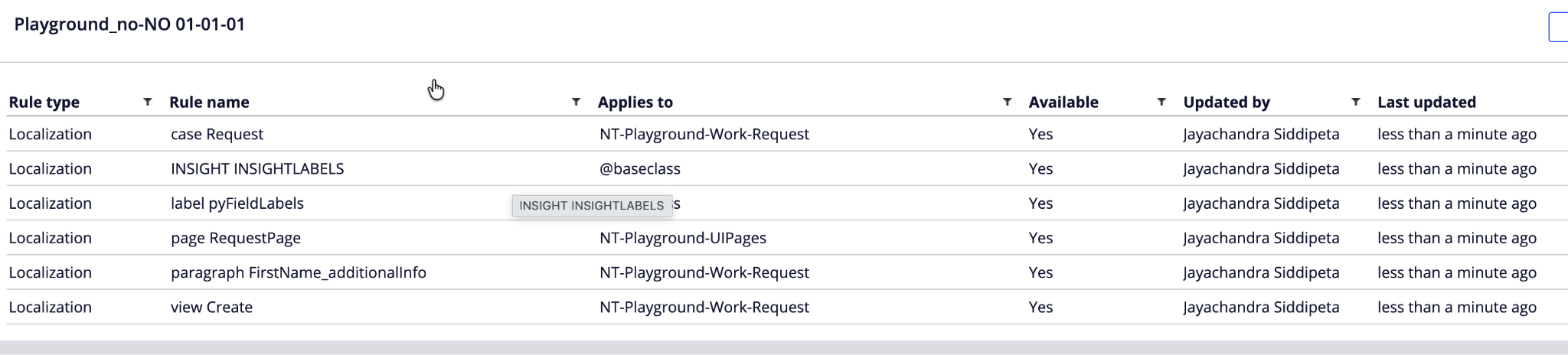Click the button at top-right edge

coord(1558,27)
